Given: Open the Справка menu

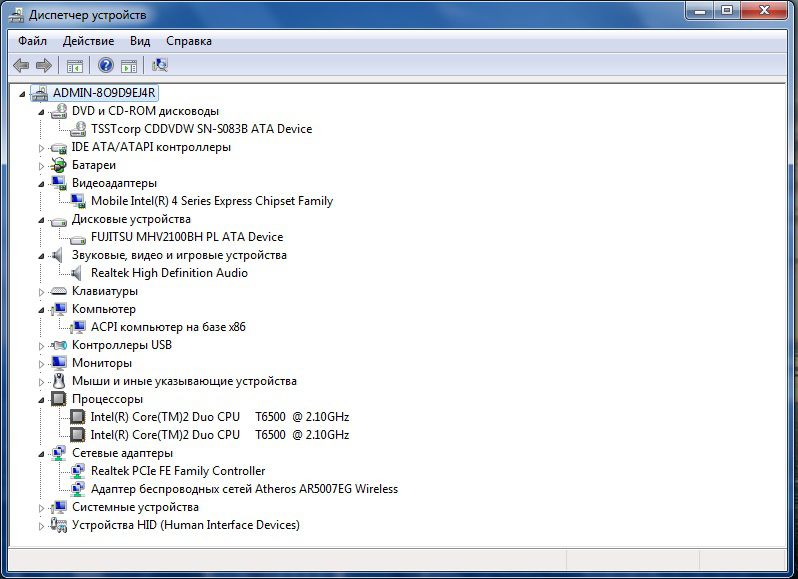Looking at the screenshot, I should coord(189,41).
